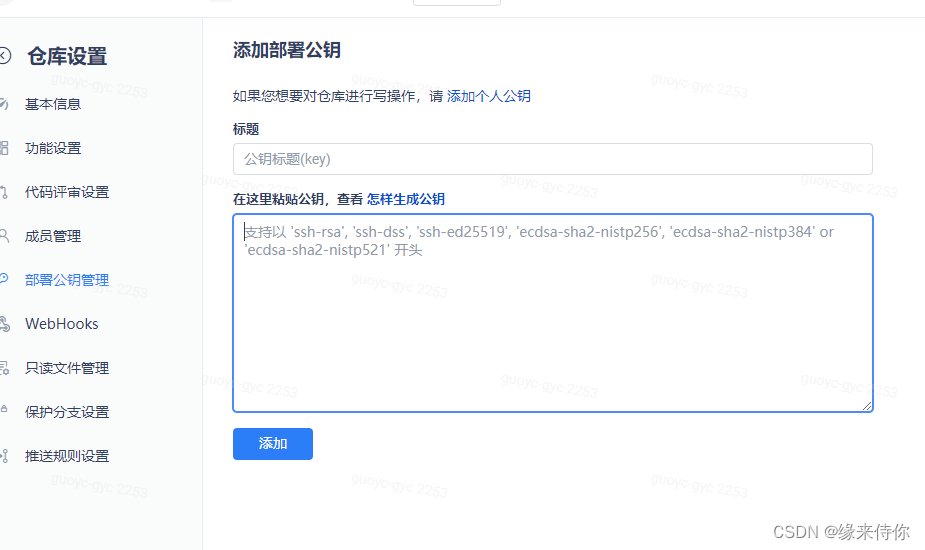
Task: Click the back arrow beside 仓库设置
Action: [x=5, y=56]
